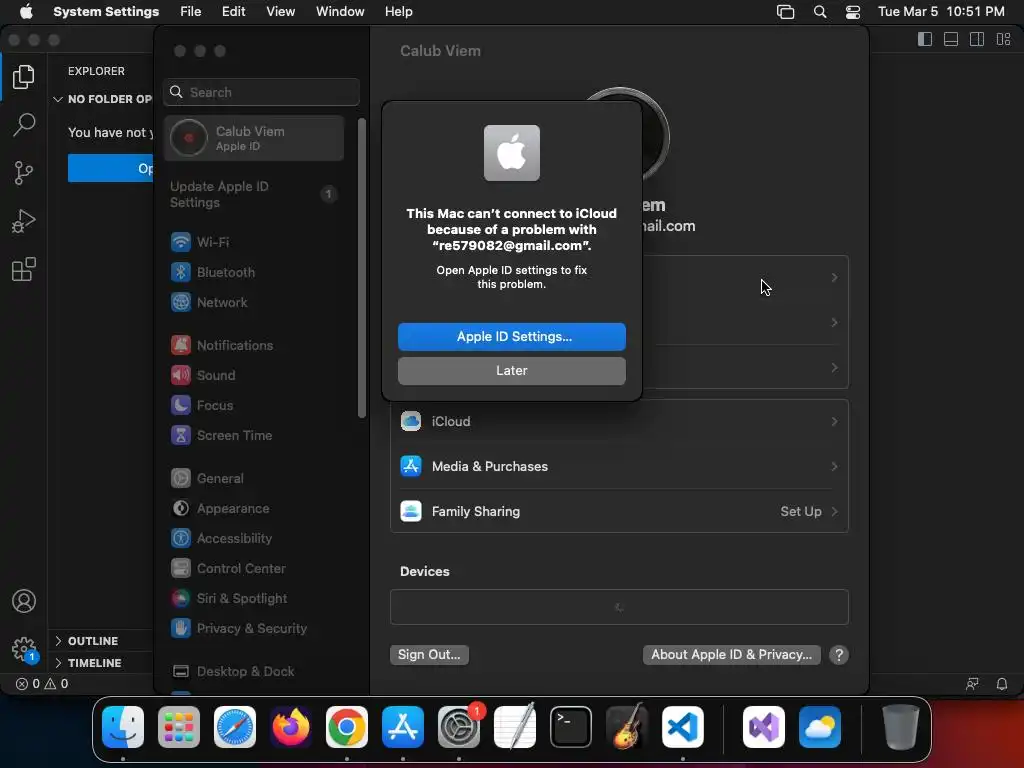Open VS Code Source Control icon

coord(24,173)
